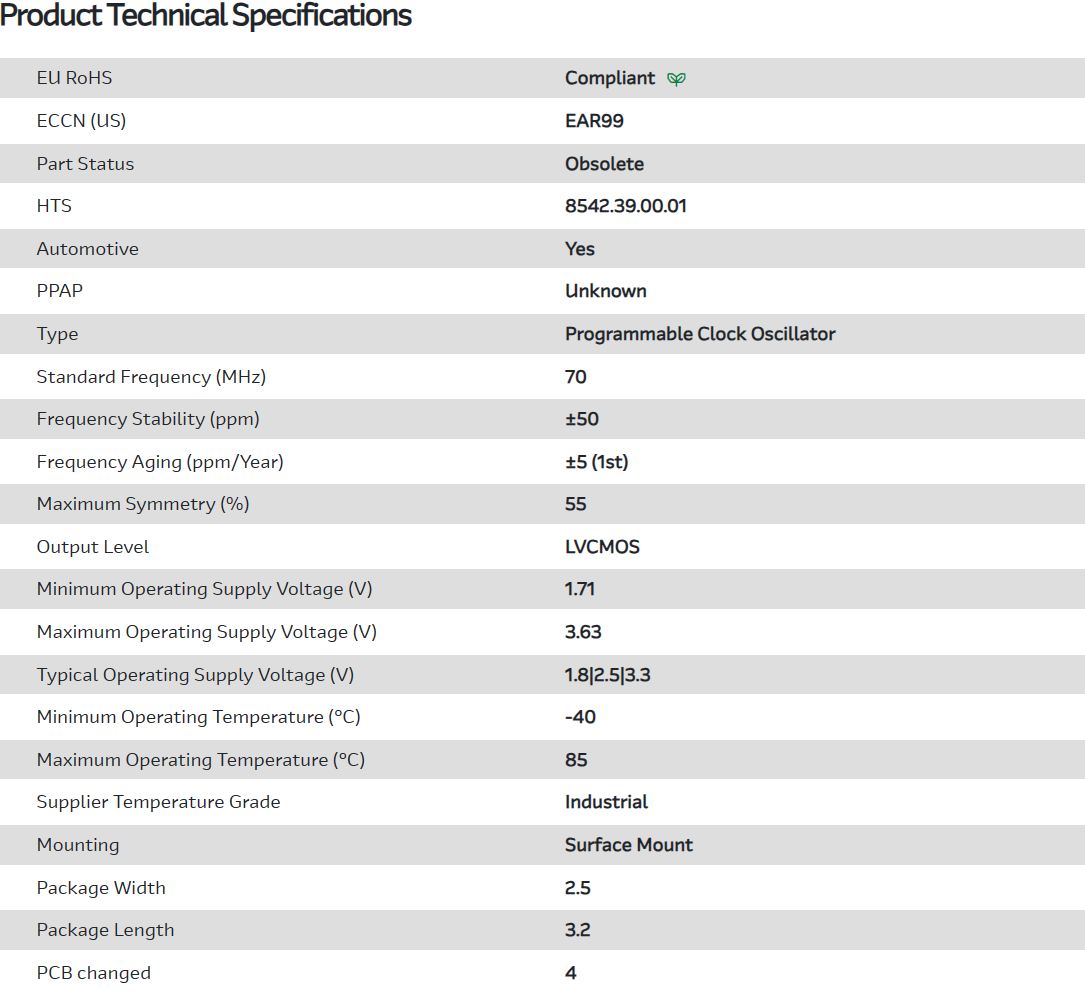Screen dimensions: 1085x992
Task: Click the ±50 frequency stability value
Action: coord(582,419)
